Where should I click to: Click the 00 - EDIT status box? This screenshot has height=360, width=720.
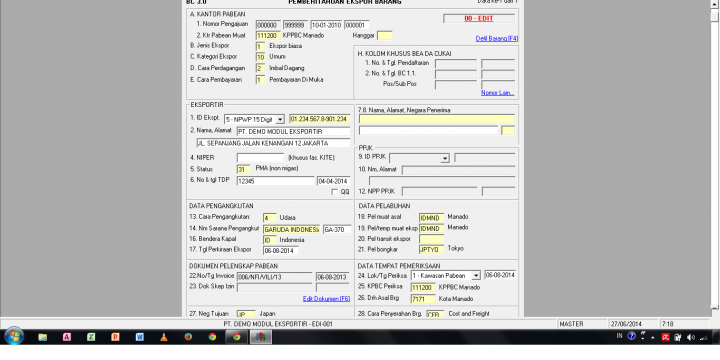coord(479,19)
